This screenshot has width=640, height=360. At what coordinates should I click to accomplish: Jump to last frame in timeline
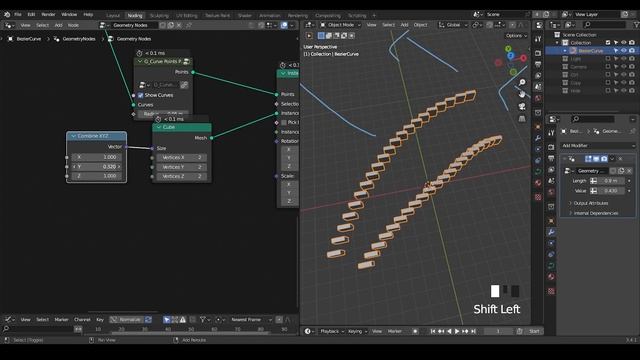(473, 331)
